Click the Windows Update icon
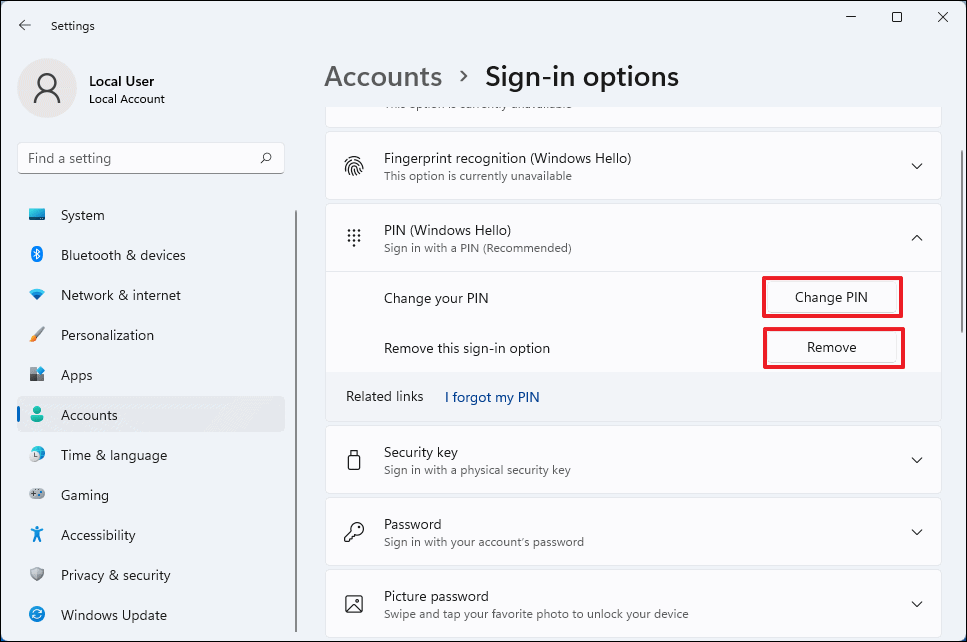 point(37,615)
